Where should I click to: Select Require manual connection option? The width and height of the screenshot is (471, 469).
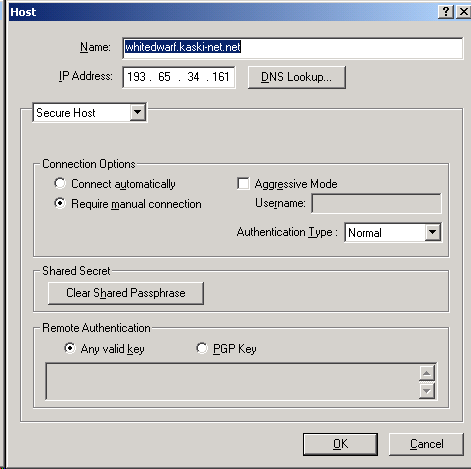coord(60,203)
